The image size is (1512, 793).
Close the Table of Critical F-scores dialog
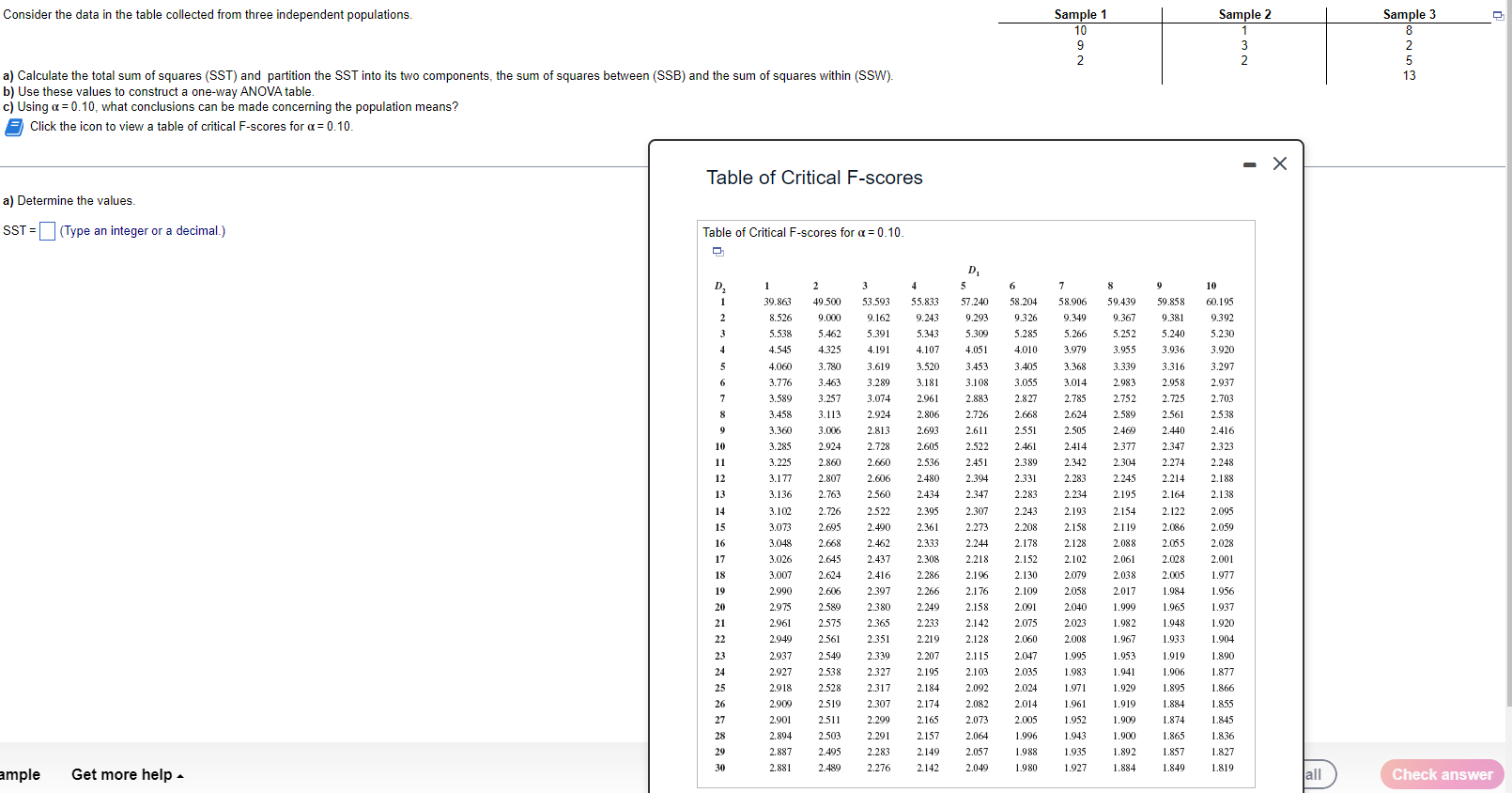click(x=1279, y=163)
